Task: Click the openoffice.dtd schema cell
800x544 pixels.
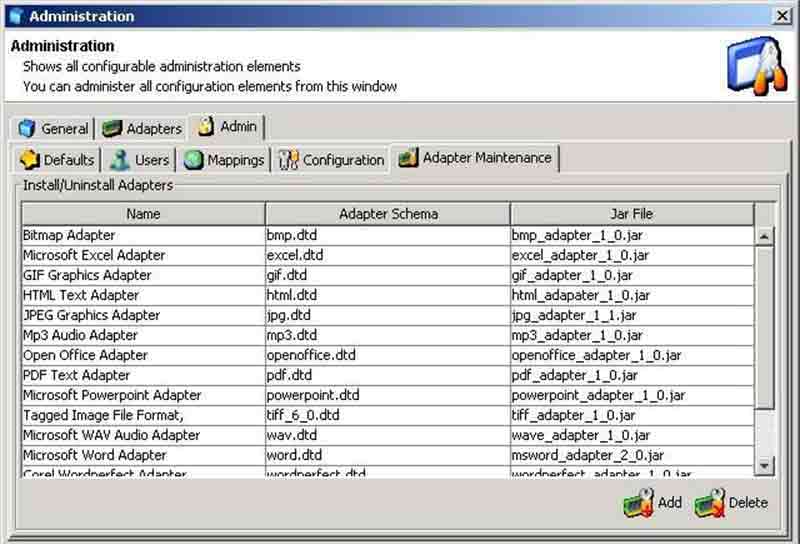Action: pos(387,355)
